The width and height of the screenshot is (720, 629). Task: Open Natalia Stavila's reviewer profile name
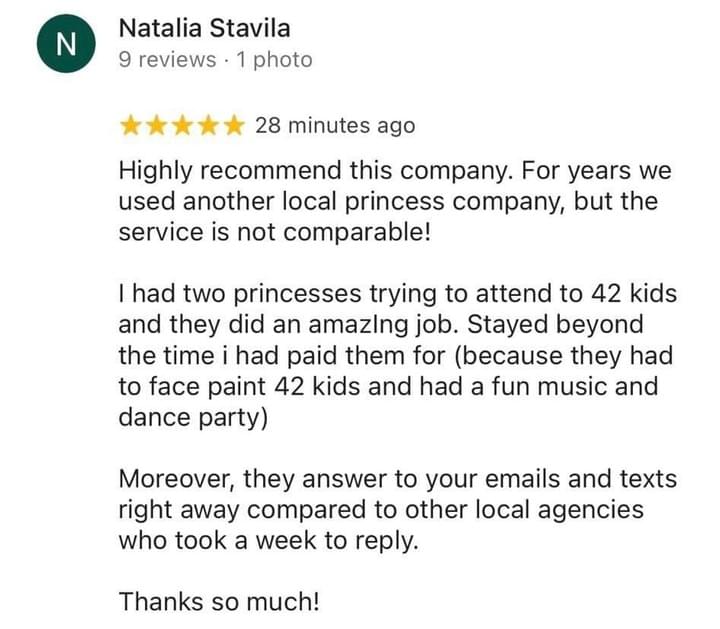tap(204, 29)
